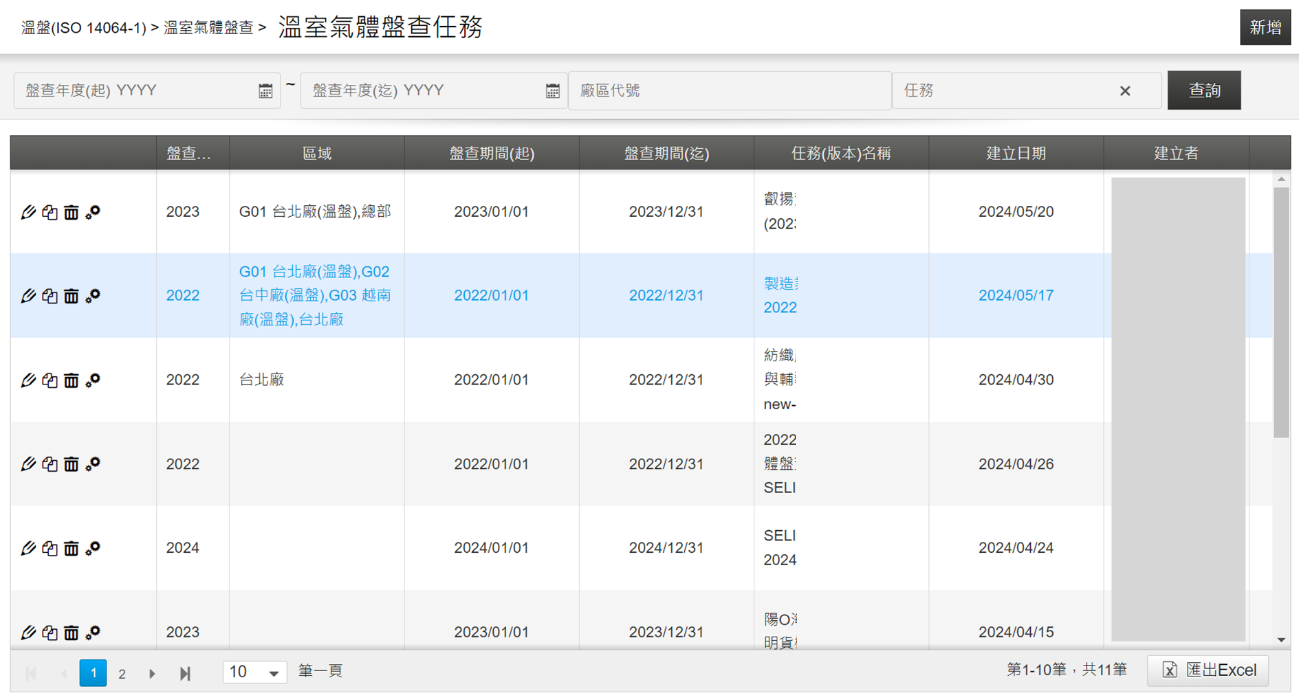This screenshot has height=693, width=1299.
Task: Open gear settings for the task created 2024/04/26
Action: (x=93, y=464)
